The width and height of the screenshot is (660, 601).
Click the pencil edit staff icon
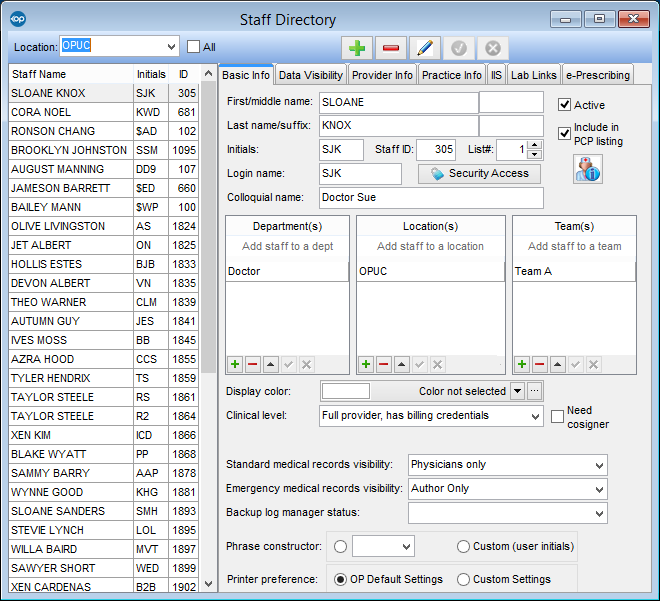point(424,47)
